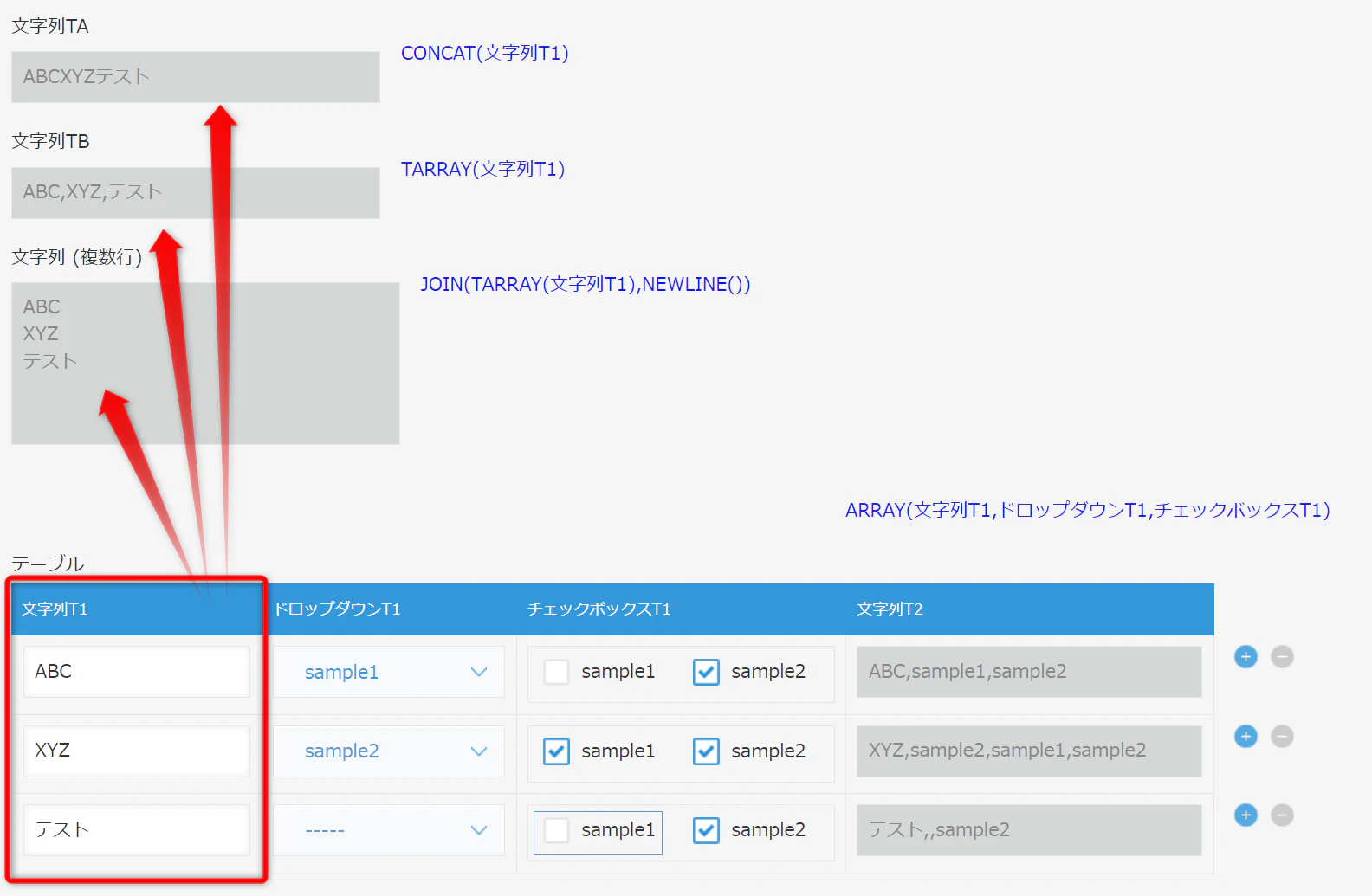The image size is (1372, 896).
Task: Uncheck sample1 checkbox in the XYZ row
Action: 556,751
